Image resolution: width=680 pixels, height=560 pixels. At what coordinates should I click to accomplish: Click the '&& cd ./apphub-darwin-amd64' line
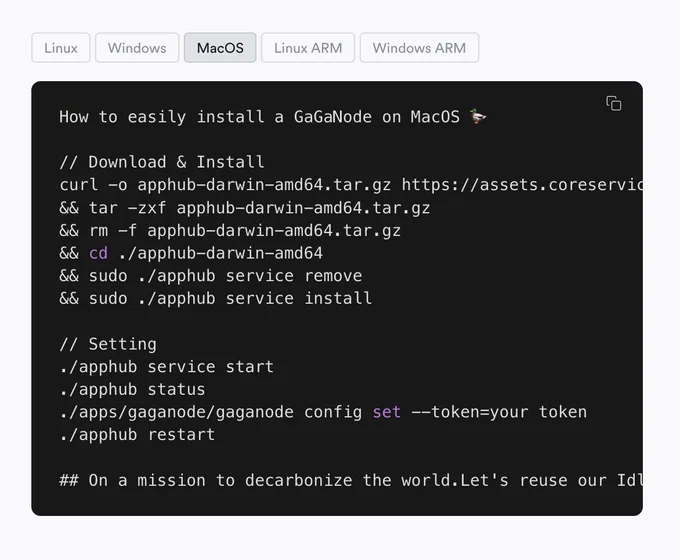[191, 253]
